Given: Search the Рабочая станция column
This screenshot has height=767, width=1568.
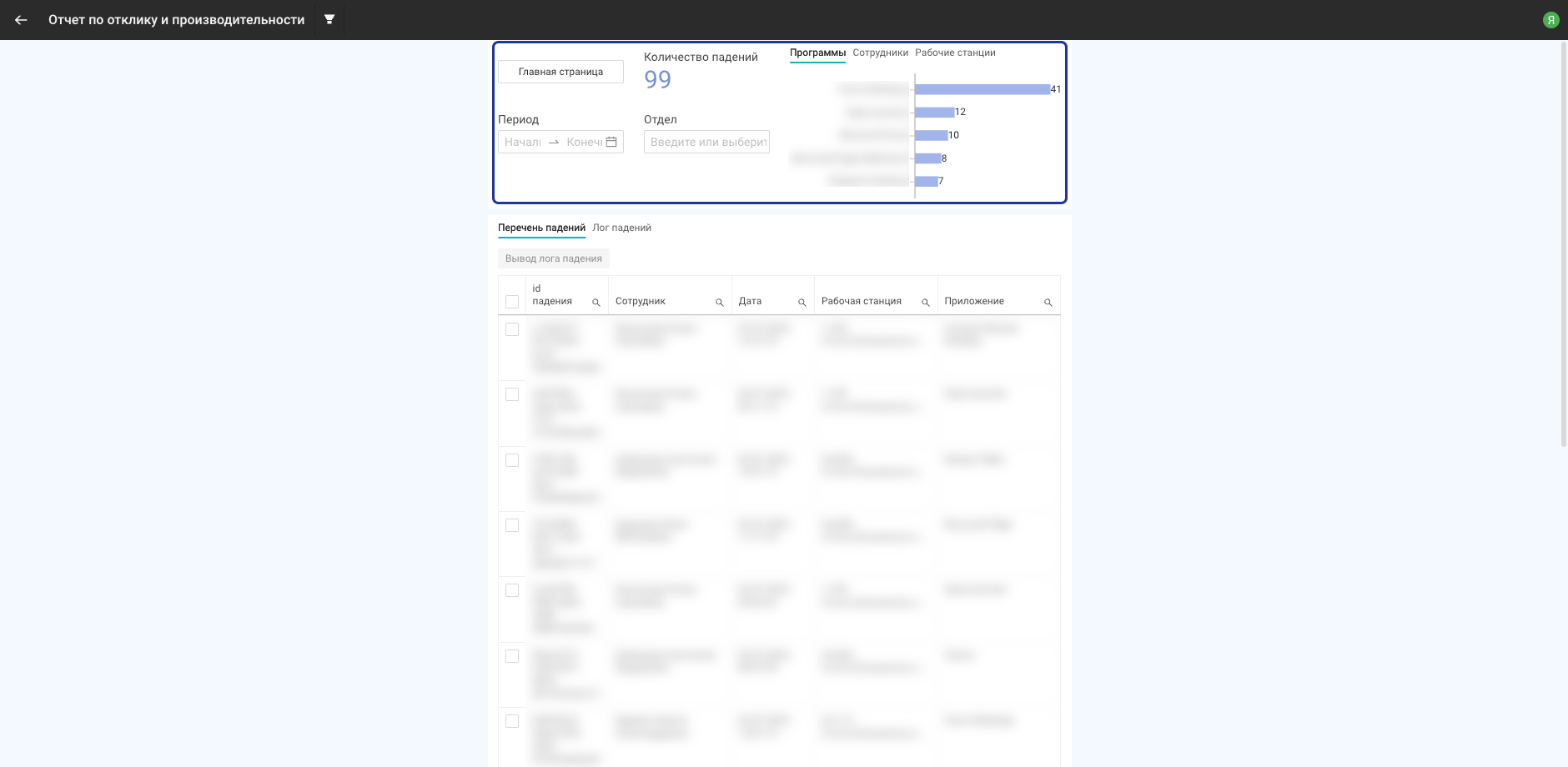Looking at the screenshot, I should [925, 303].
